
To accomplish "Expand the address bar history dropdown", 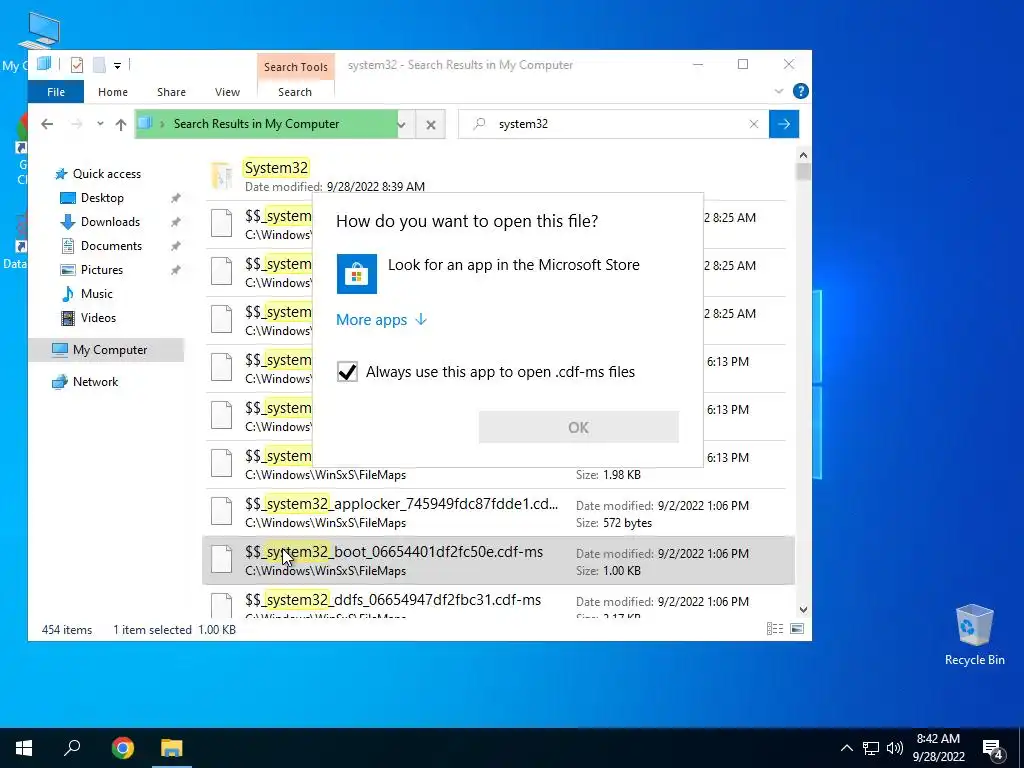I will pyautogui.click(x=402, y=124).
